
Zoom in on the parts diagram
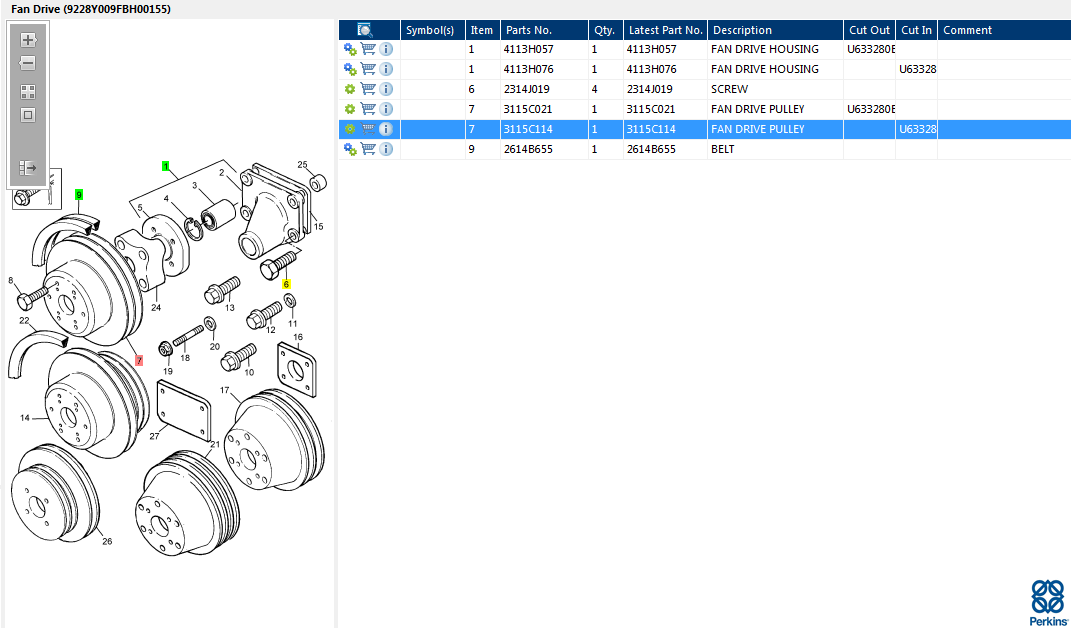pos(28,40)
